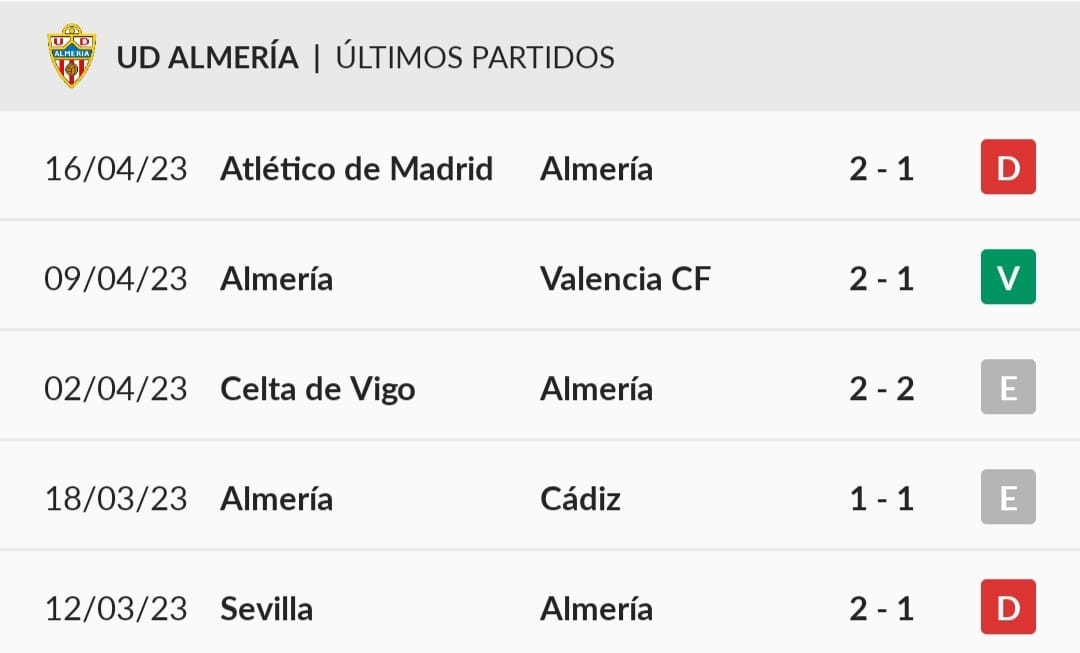Select the ÚLTIMOS PARTIDOS heading
This screenshot has height=653, width=1080.
coord(475,57)
